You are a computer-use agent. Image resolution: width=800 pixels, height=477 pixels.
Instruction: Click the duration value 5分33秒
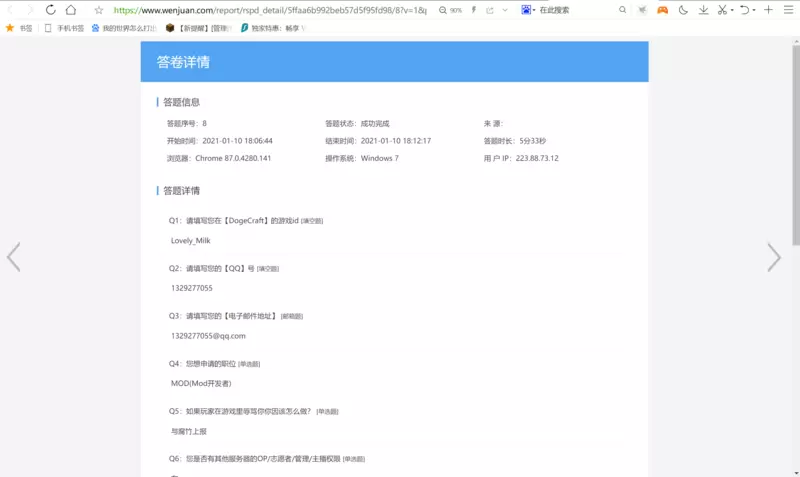click(533, 141)
